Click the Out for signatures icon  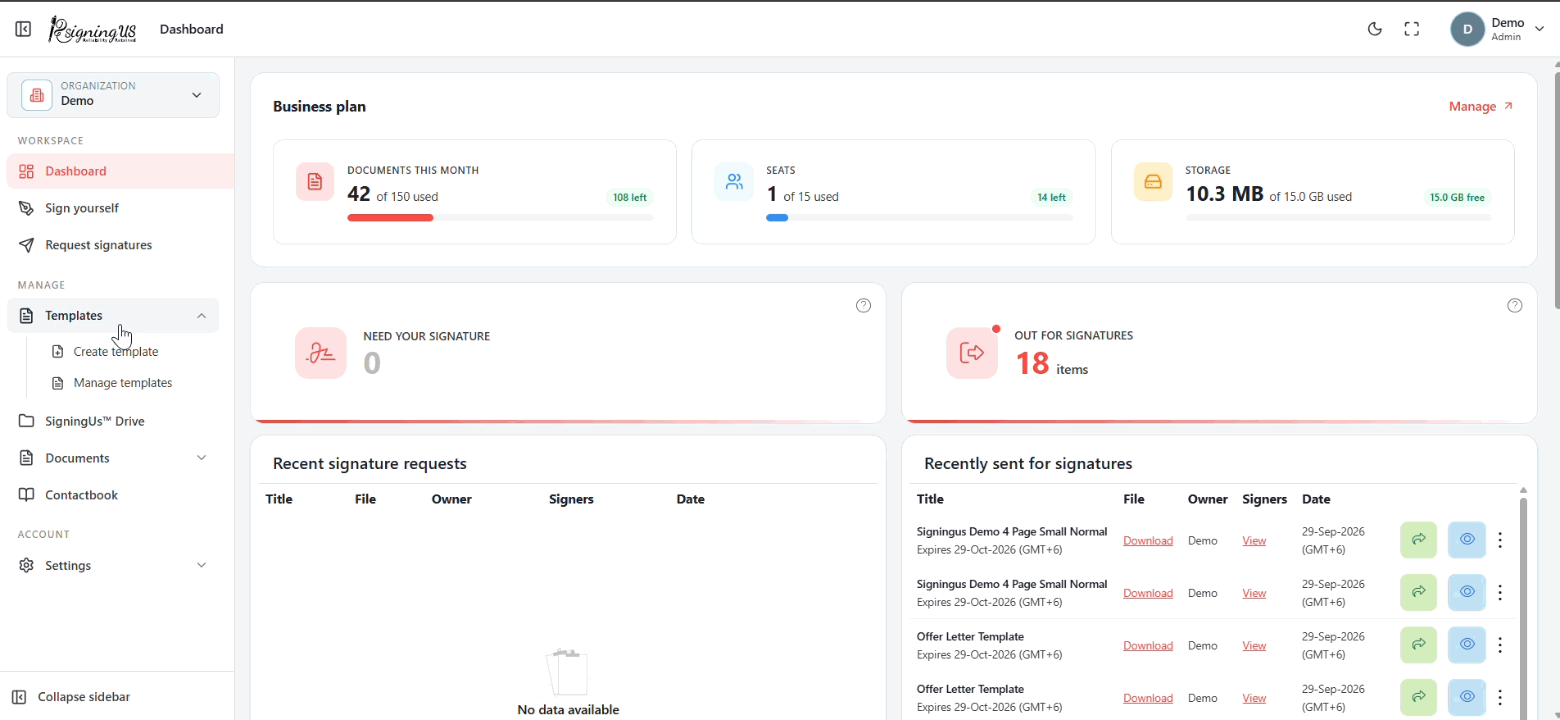972,353
